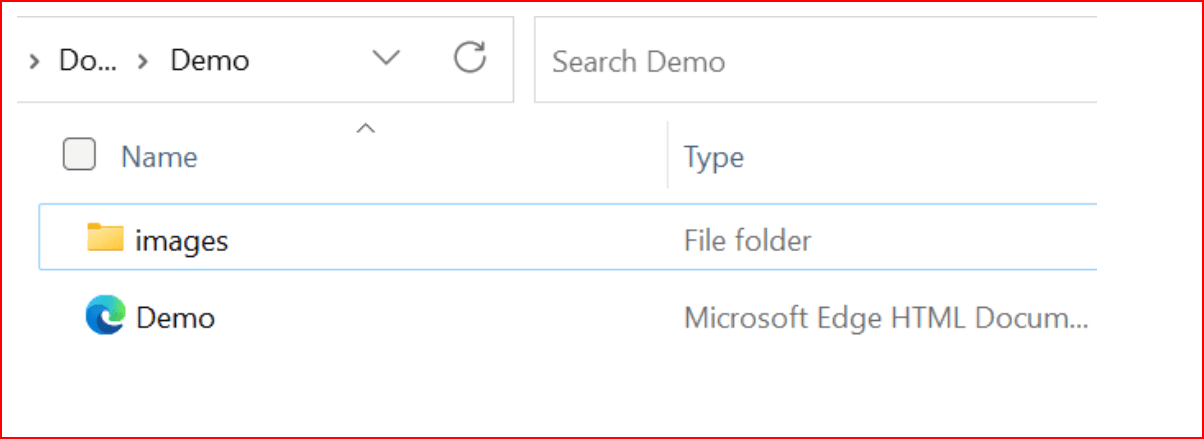Click the Microsoft Edge icon beside Demo

[104, 317]
